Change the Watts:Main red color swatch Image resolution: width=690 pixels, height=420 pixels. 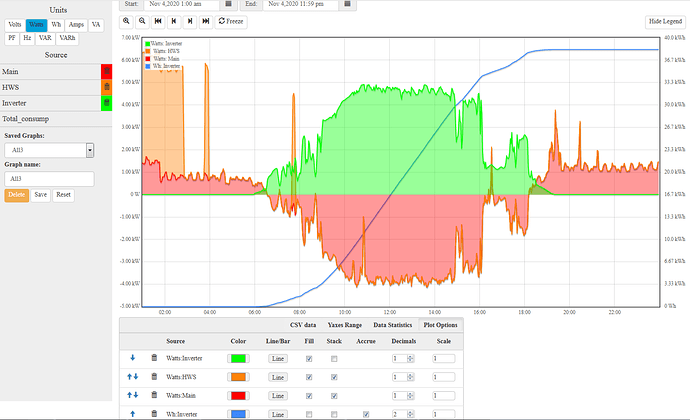pyautogui.click(x=239, y=395)
